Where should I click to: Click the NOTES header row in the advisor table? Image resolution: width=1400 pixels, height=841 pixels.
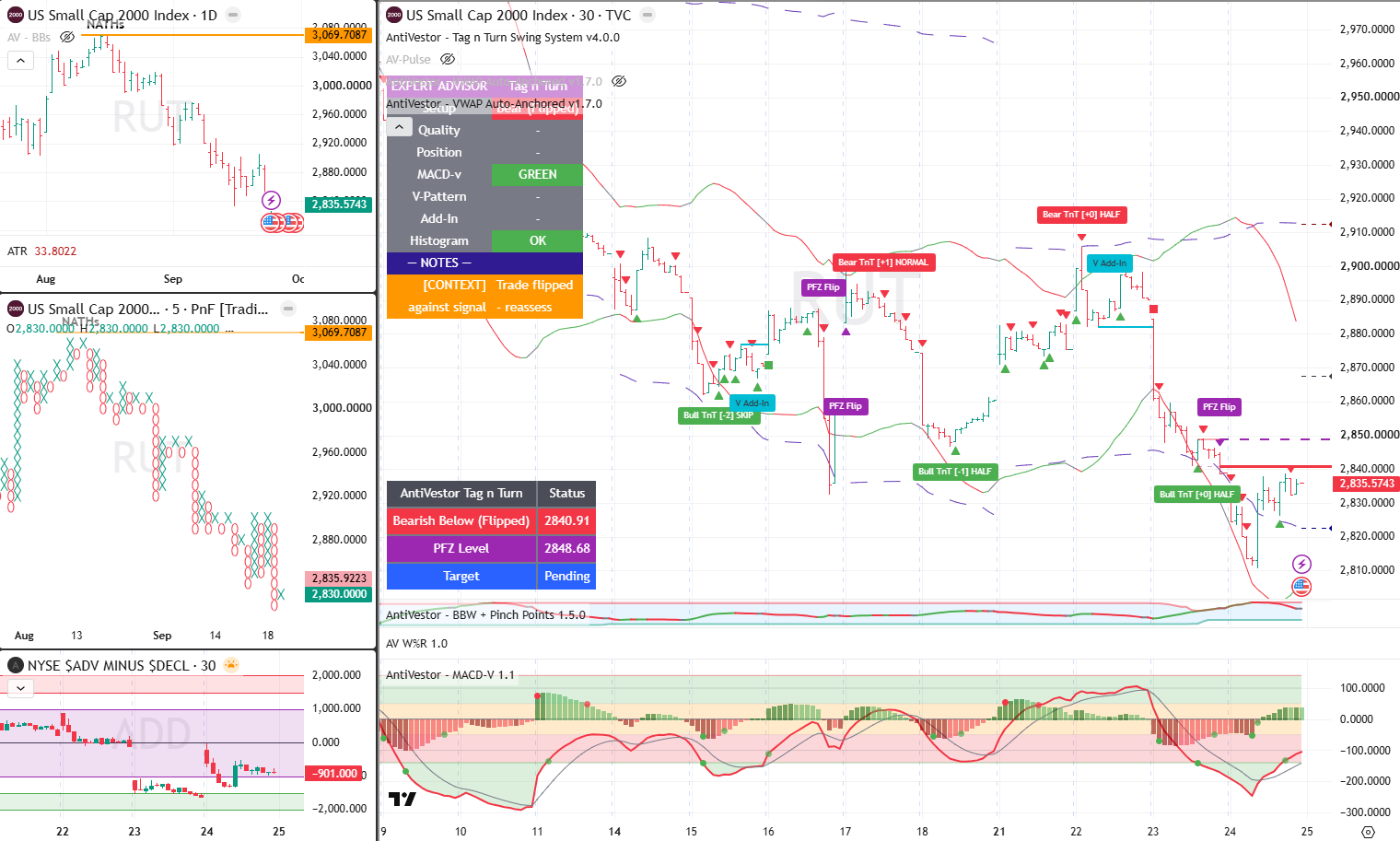[484, 263]
